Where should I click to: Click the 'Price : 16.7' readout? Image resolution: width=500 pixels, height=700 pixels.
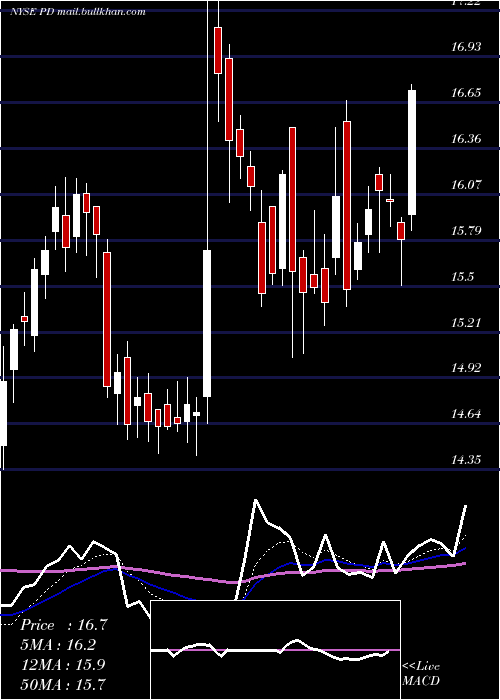coord(64,625)
